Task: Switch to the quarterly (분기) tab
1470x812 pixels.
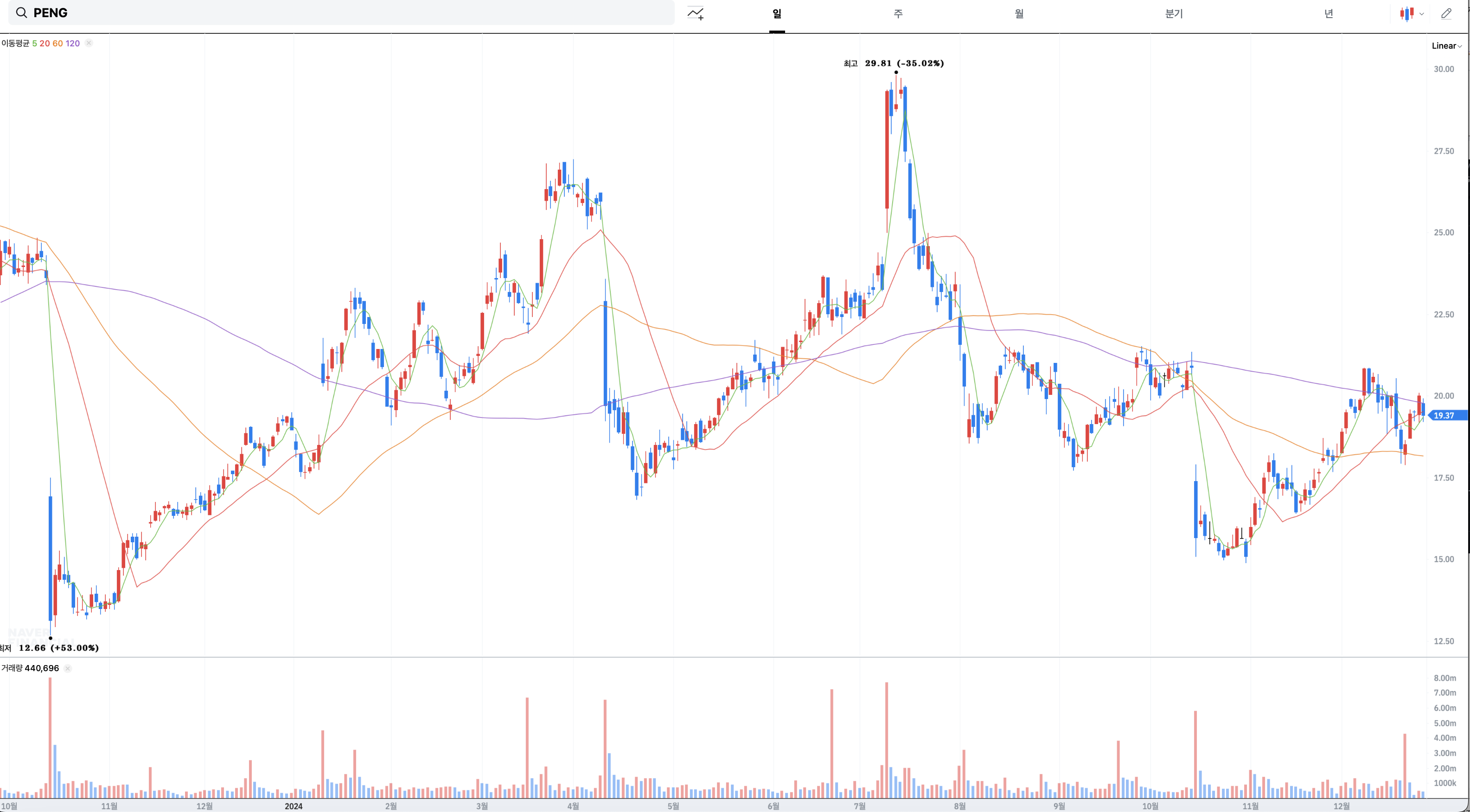Action: pos(1174,13)
